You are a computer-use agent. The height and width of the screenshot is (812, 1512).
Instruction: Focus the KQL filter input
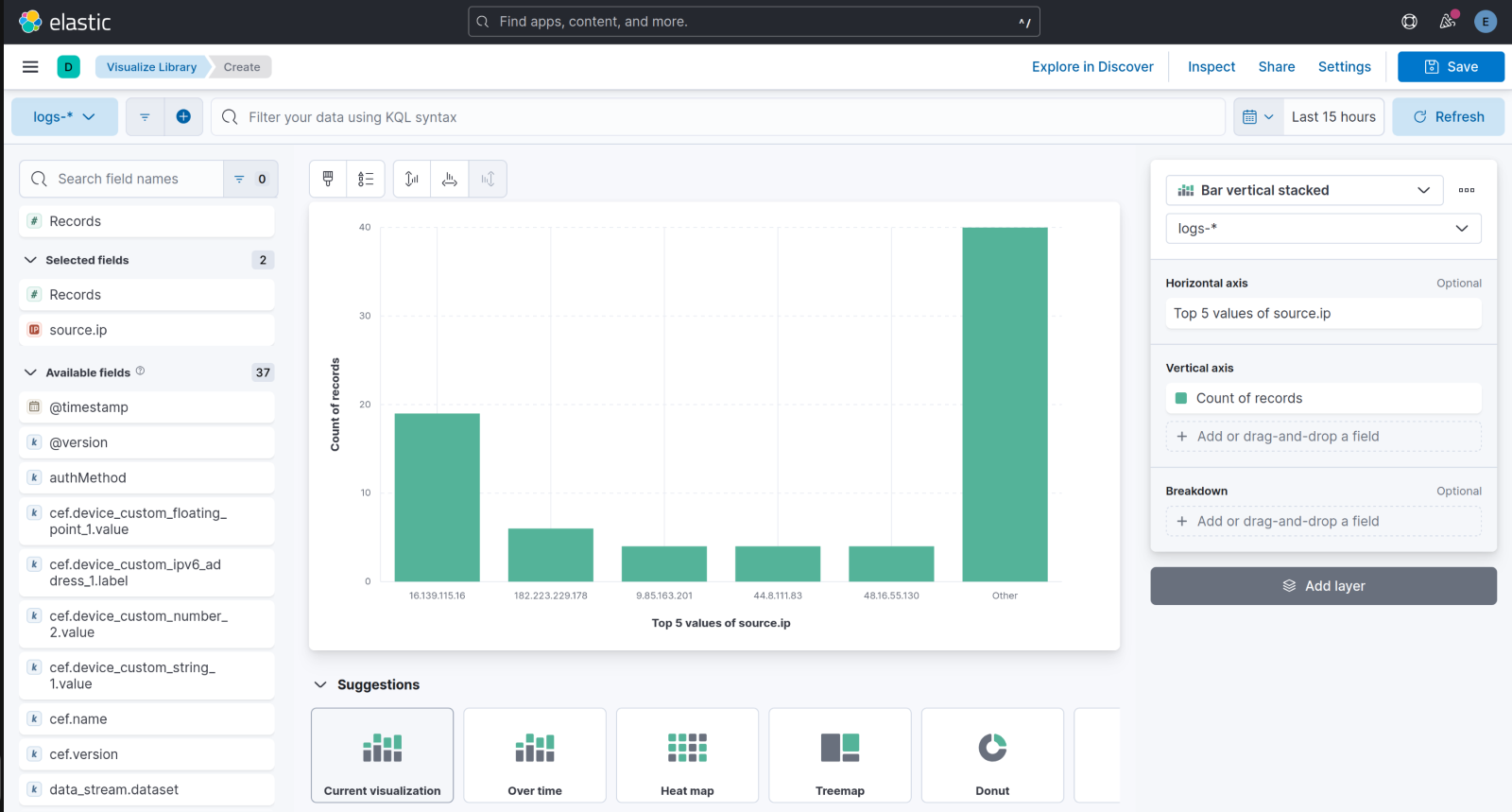pyautogui.click(x=718, y=117)
